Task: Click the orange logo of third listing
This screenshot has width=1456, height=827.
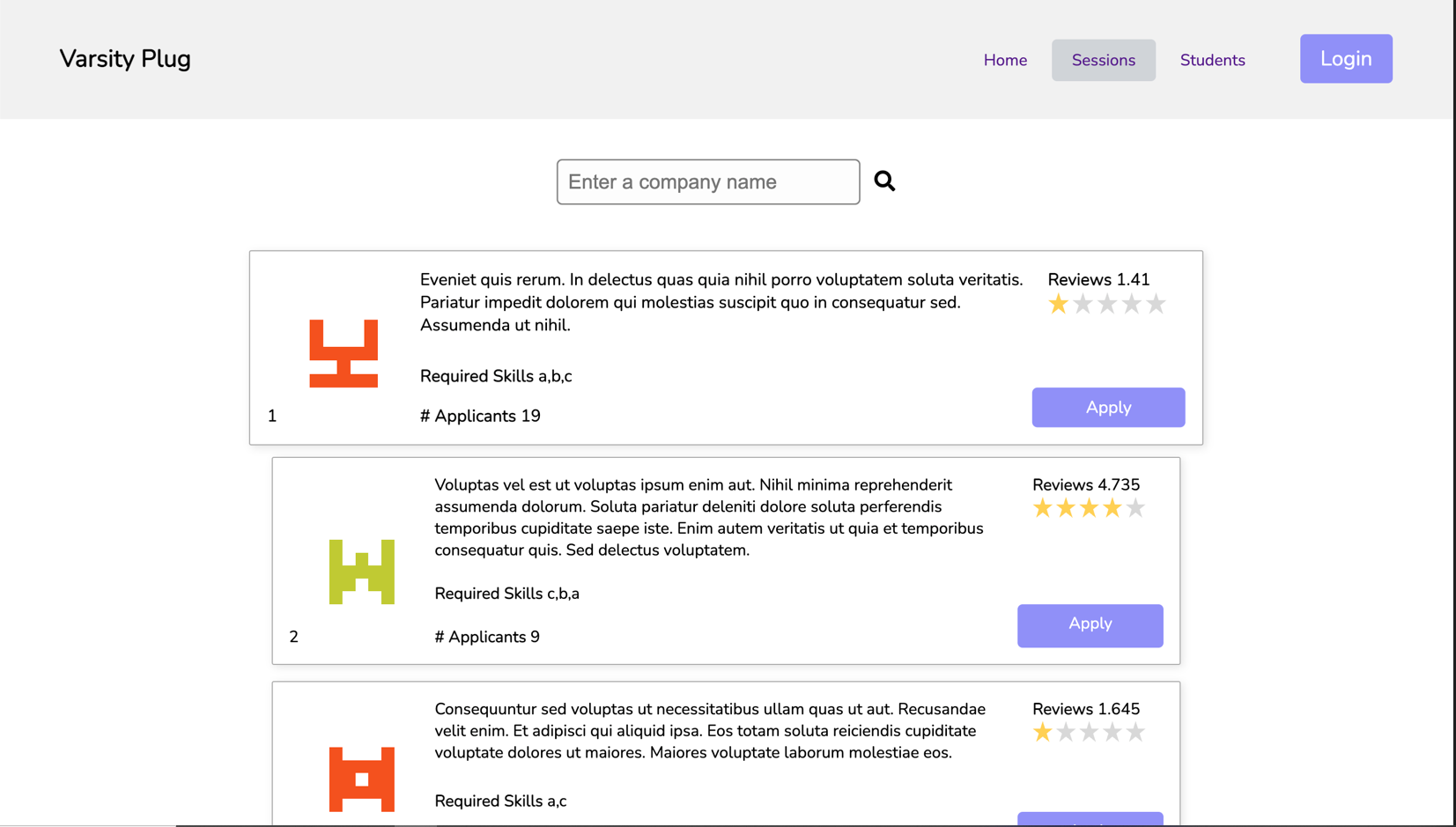Action: point(361,779)
